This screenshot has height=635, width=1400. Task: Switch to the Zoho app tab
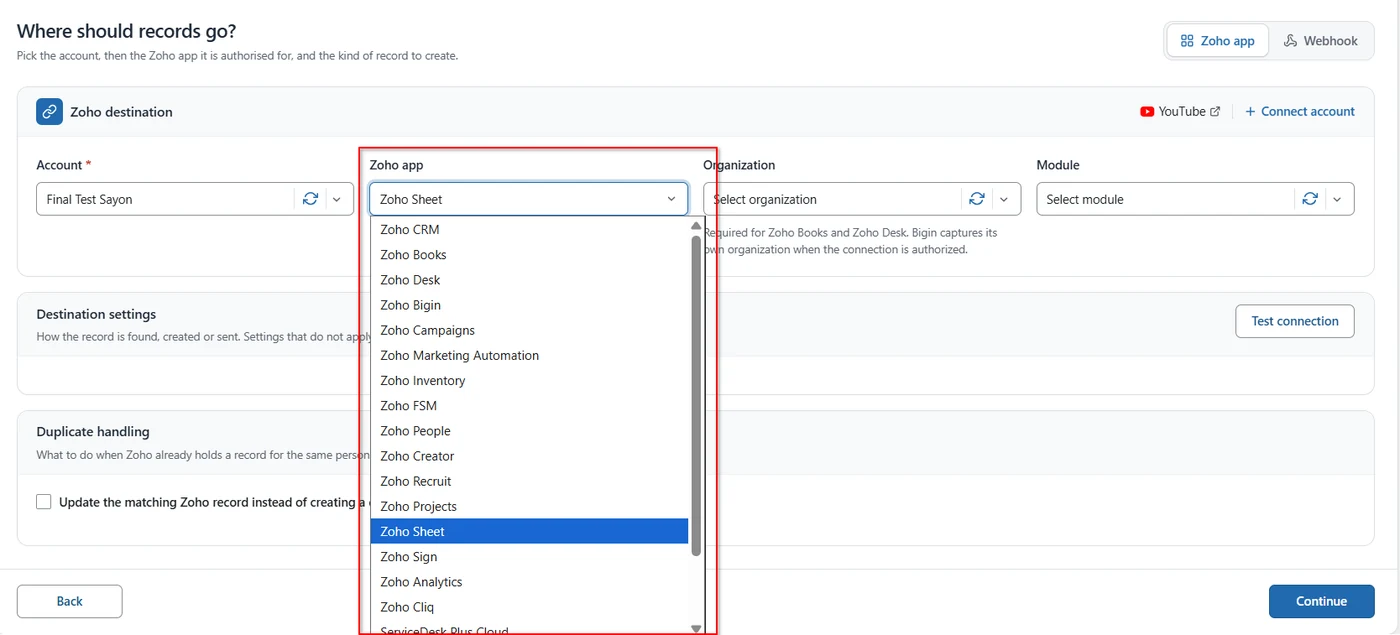(x=1217, y=41)
